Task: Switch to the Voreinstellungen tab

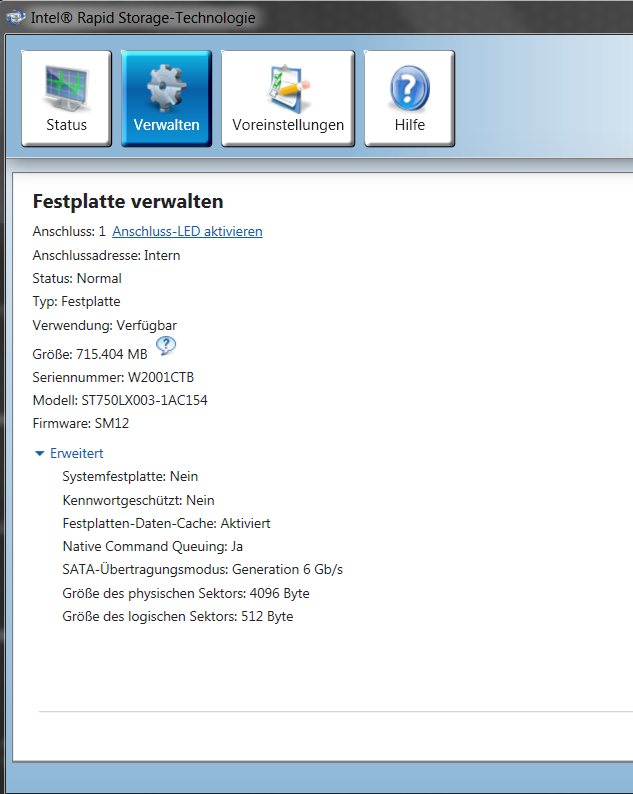Action: [288, 98]
